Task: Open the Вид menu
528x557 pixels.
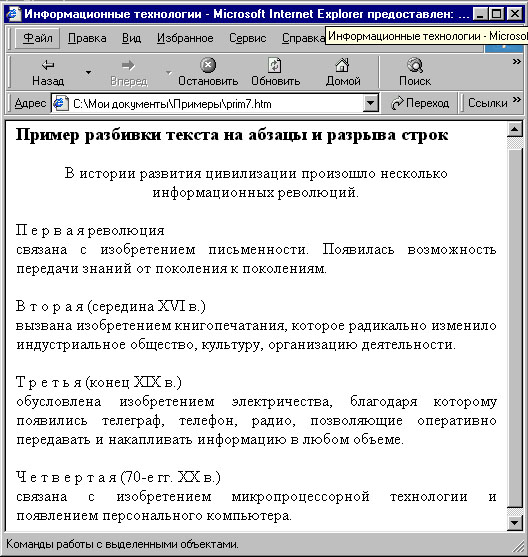Action: coord(131,38)
